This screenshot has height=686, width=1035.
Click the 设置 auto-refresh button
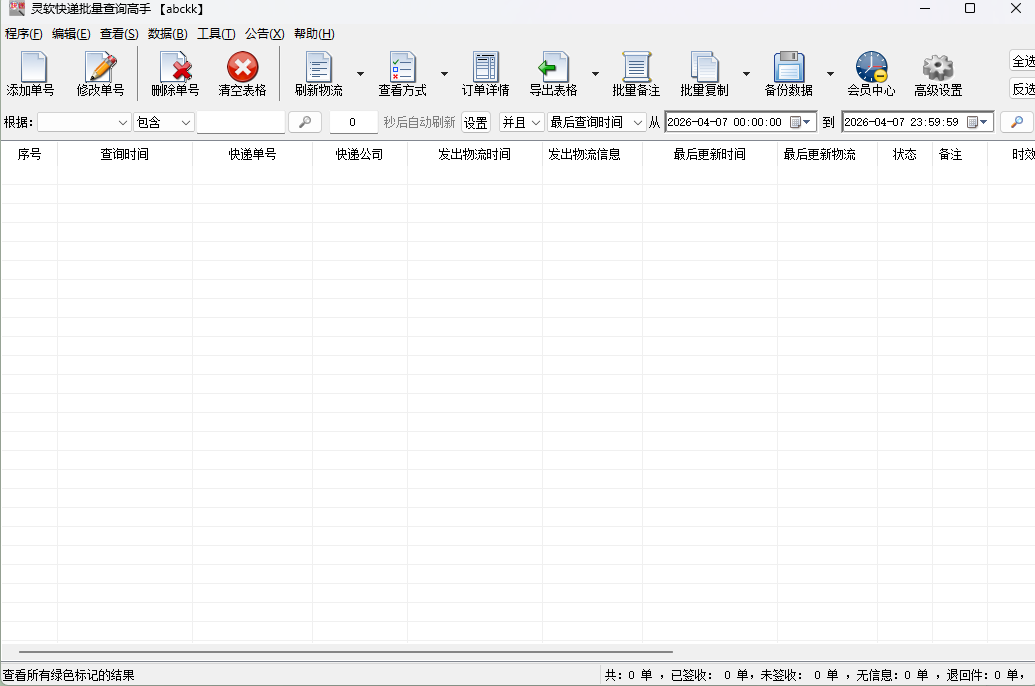pyautogui.click(x=475, y=122)
